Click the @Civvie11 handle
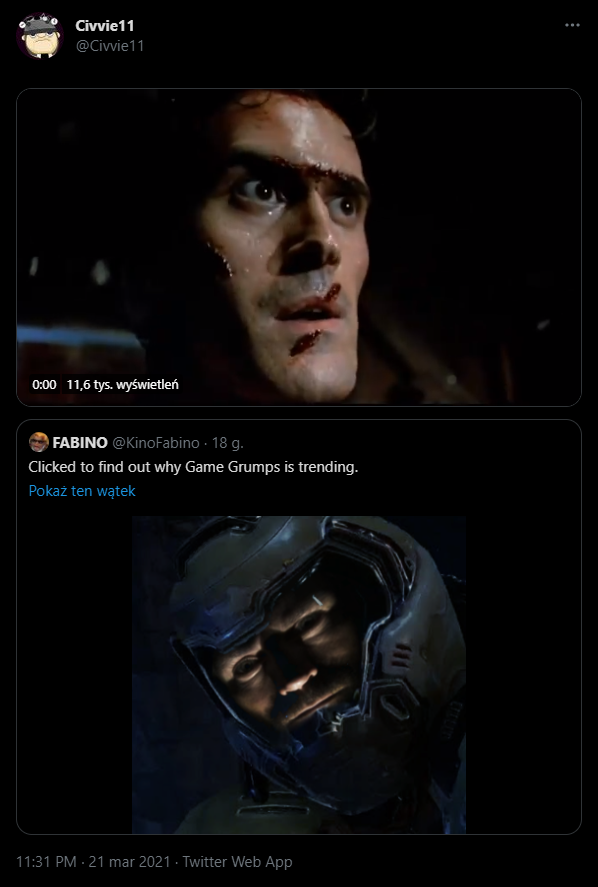The height and width of the screenshot is (887, 598). click(110, 46)
